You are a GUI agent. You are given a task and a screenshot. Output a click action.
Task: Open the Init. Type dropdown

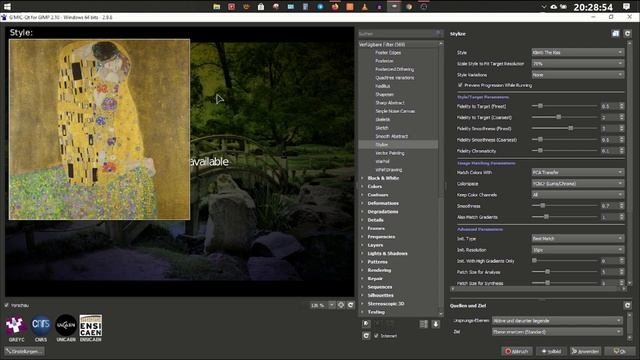point(578,238)
